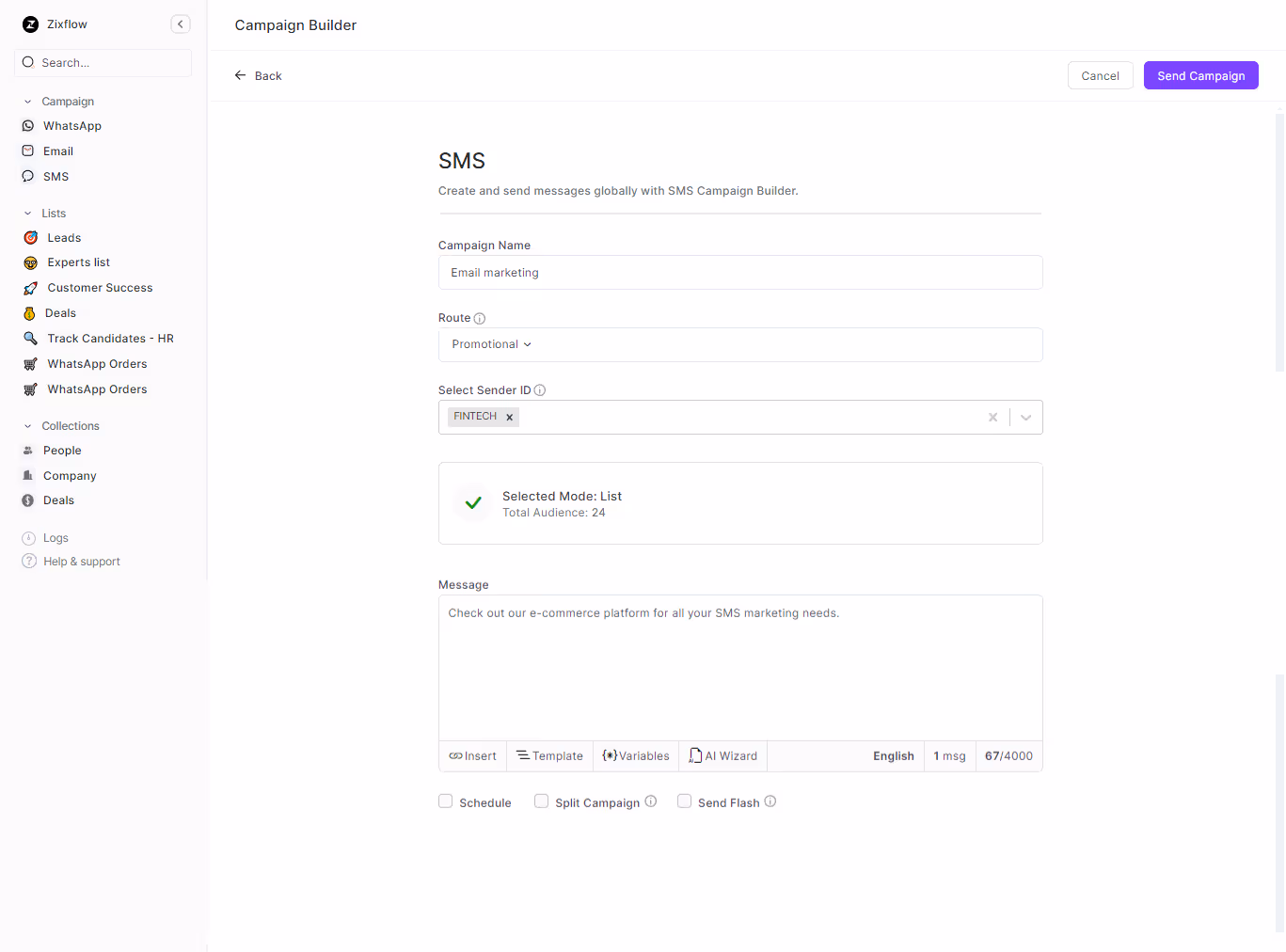The width and height of the screenshot is (1286, 952).
Task: Click the Deals money bag icon under Lists
Action: click(29, 313)
